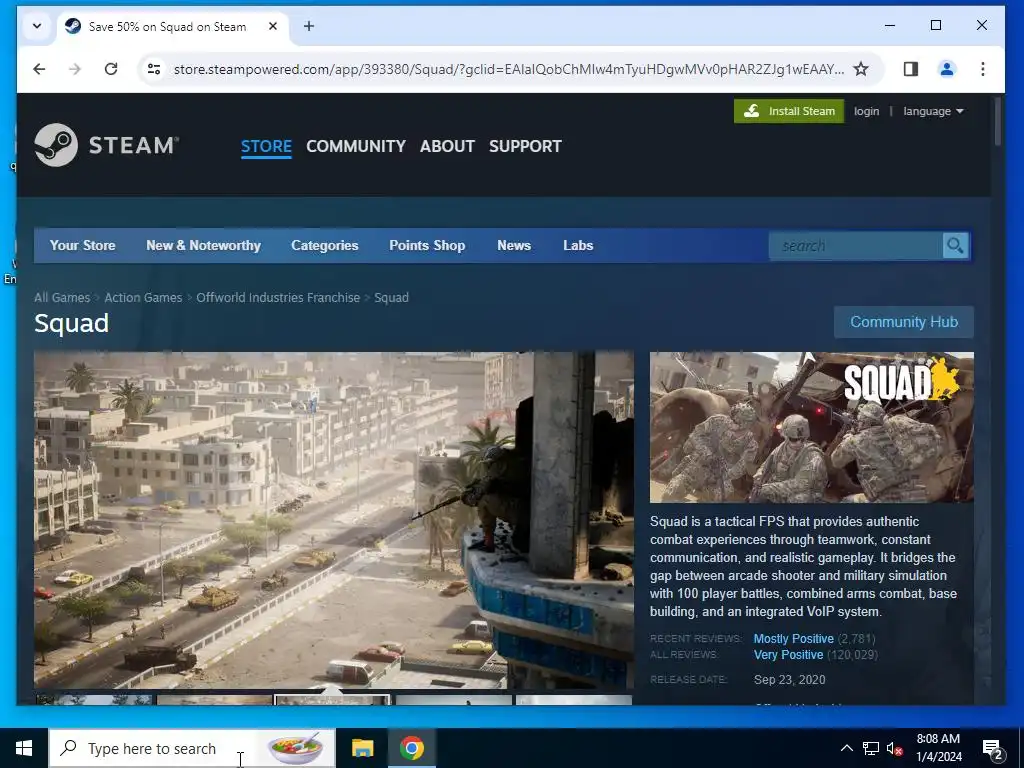Click All Games breadcrumb
This screenshot has height=768, width=1024.
point(62,297)
